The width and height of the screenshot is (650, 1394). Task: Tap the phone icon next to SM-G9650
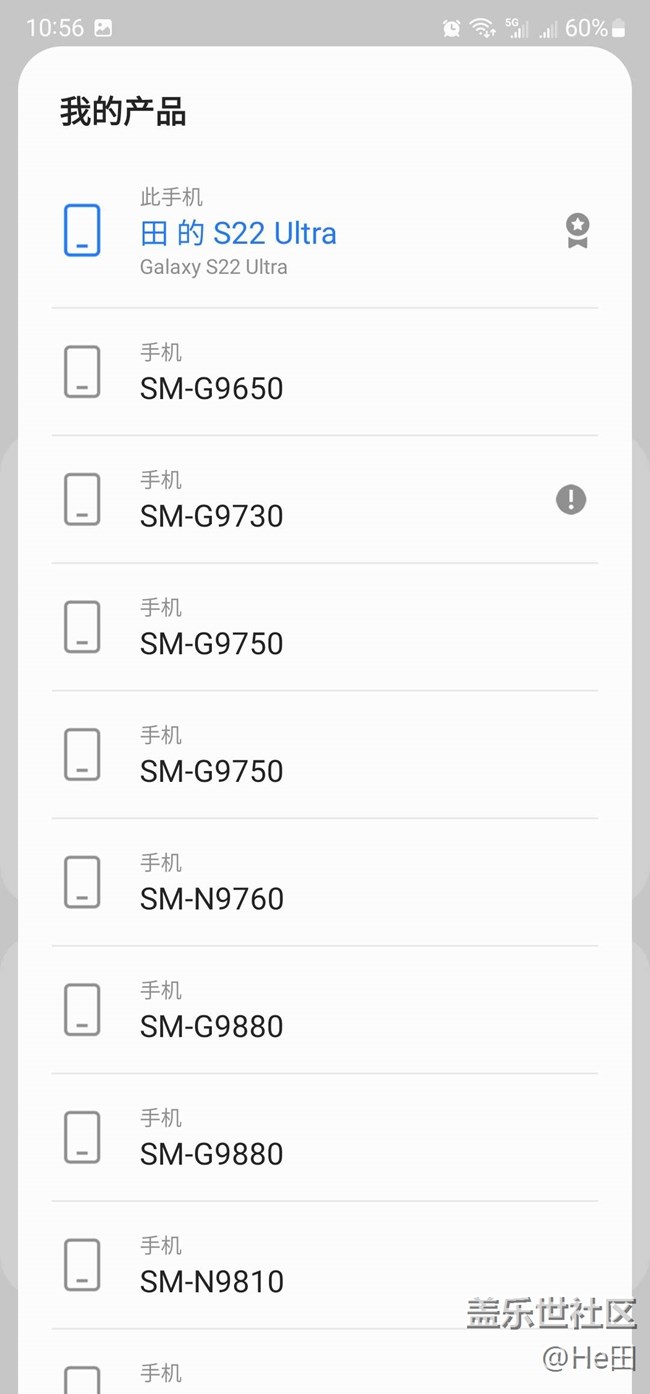point(82,372)
